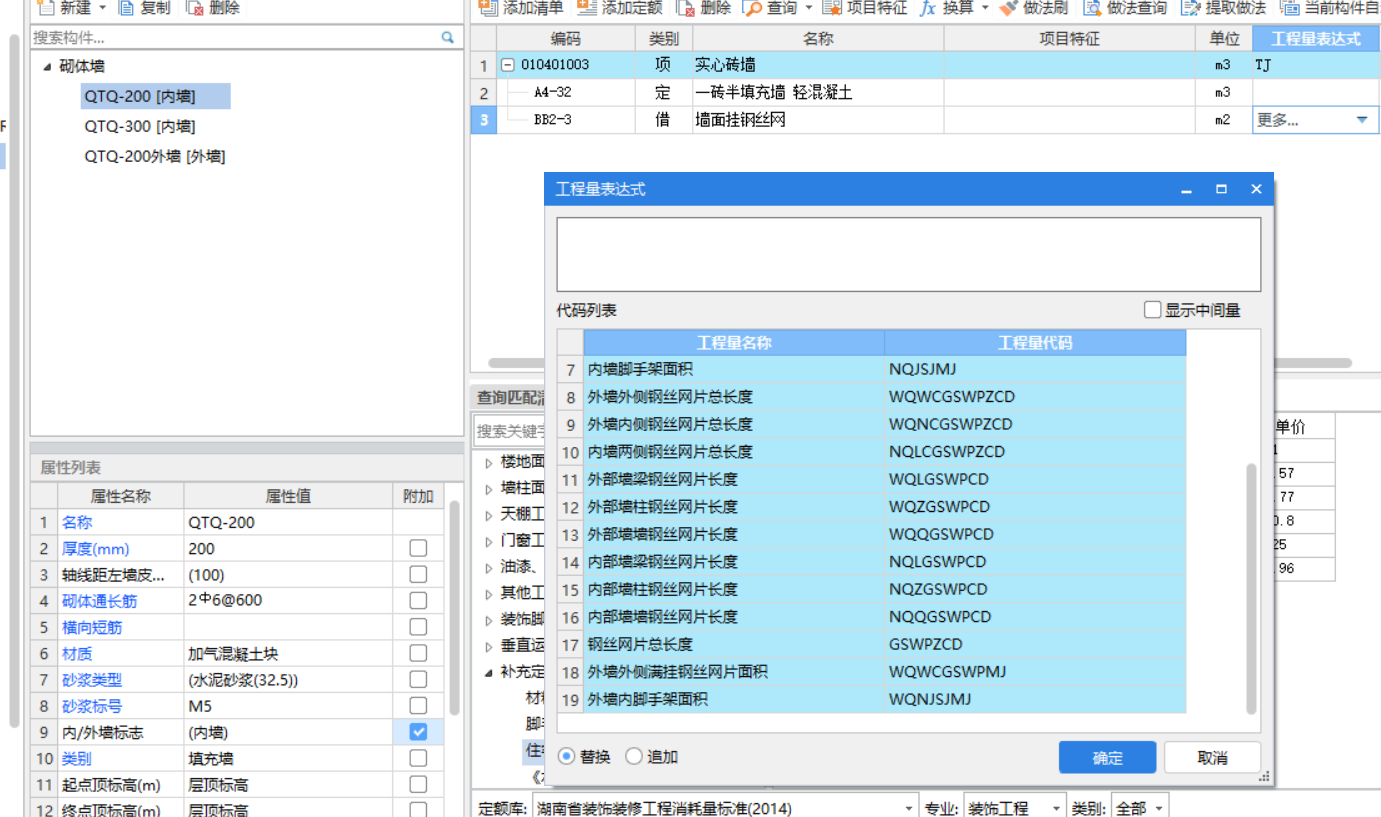Select the 替换 radio button
1381x817 pixels.
[x=567, y=757]
